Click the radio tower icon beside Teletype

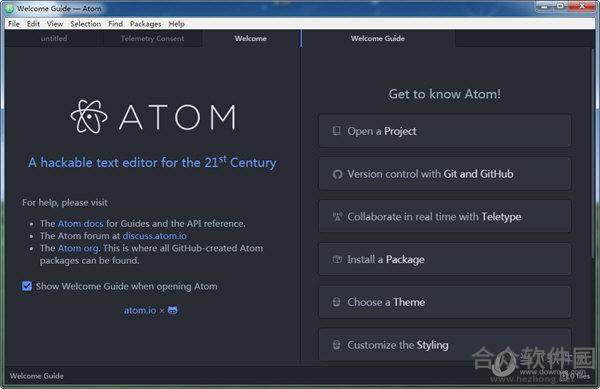click(x=337, y=217)
